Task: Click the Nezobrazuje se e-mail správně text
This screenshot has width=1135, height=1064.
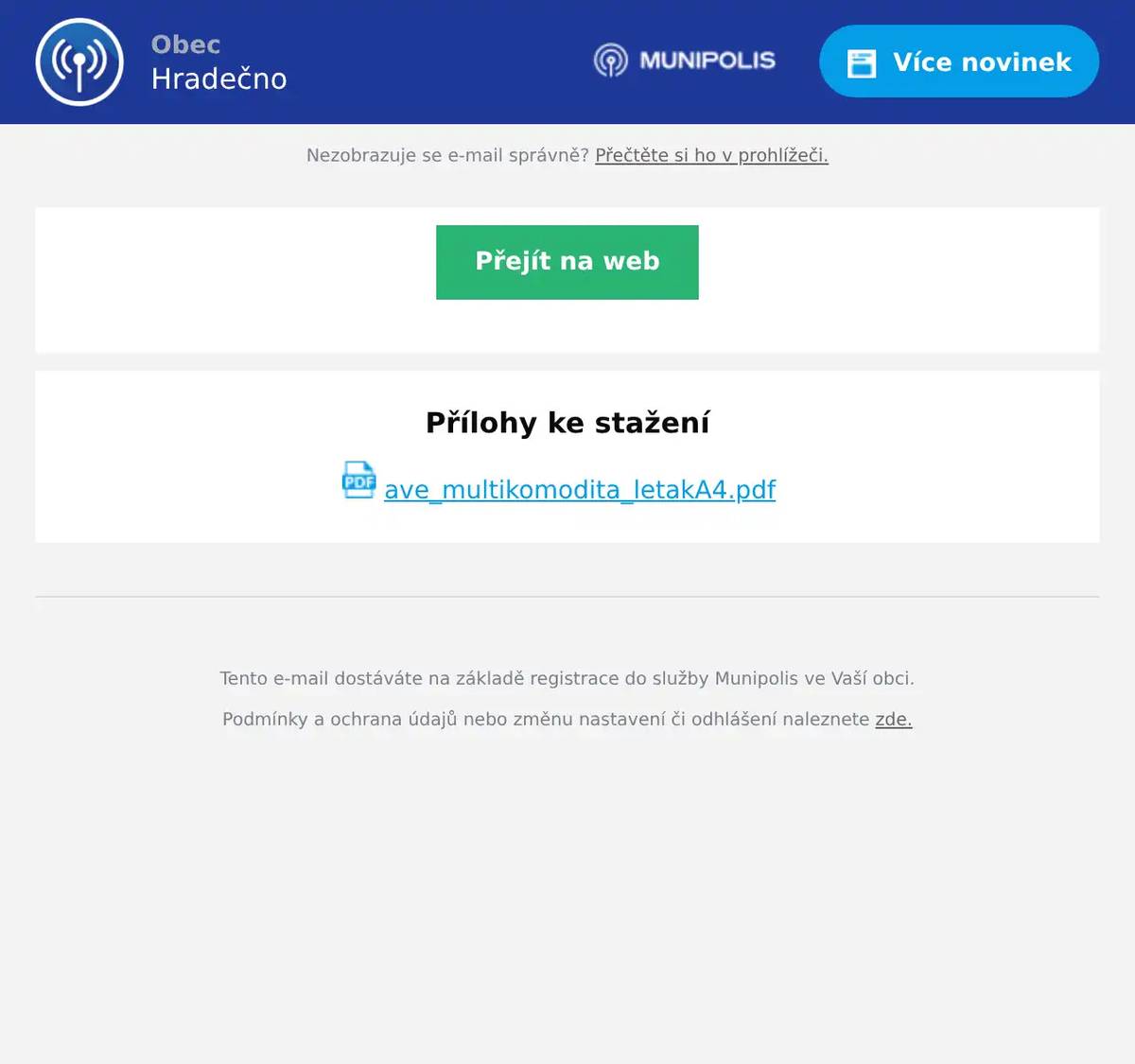Action: tap(447, 155)
